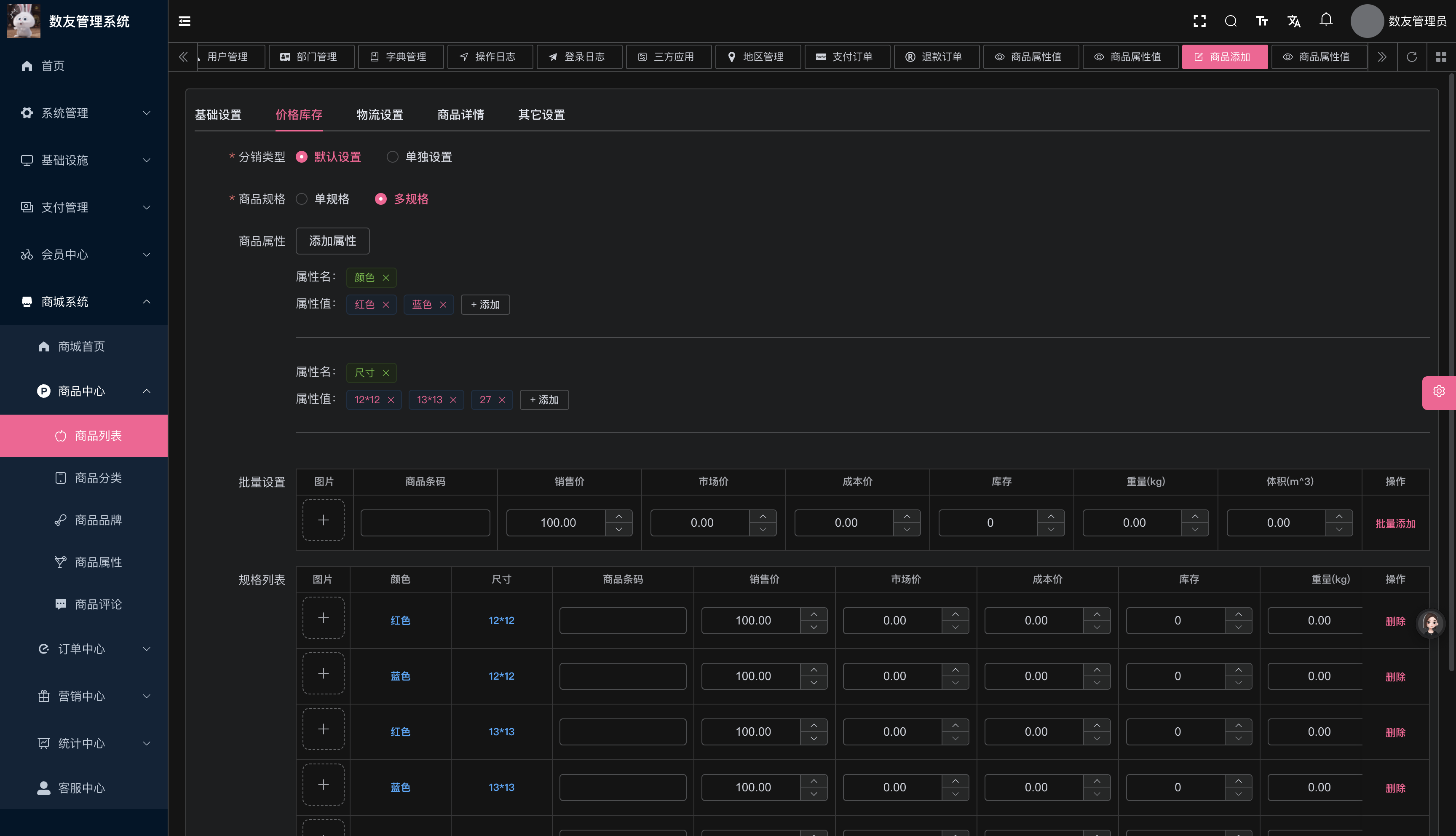Remove the 红色 attribute value tag
This screenshot has height=836, width=1456.
point(385,305)
